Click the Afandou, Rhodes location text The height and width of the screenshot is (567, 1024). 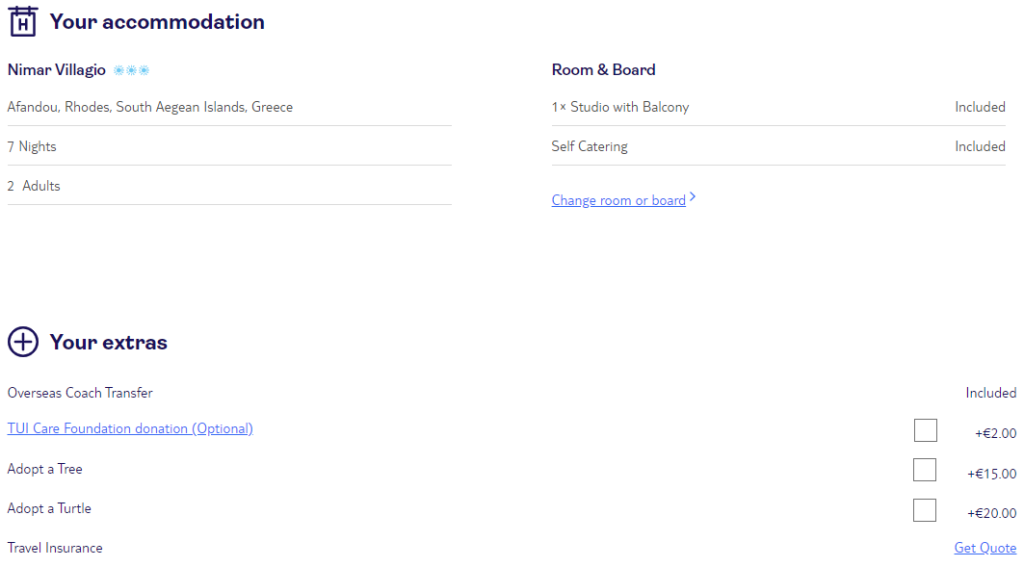[150, 107]
